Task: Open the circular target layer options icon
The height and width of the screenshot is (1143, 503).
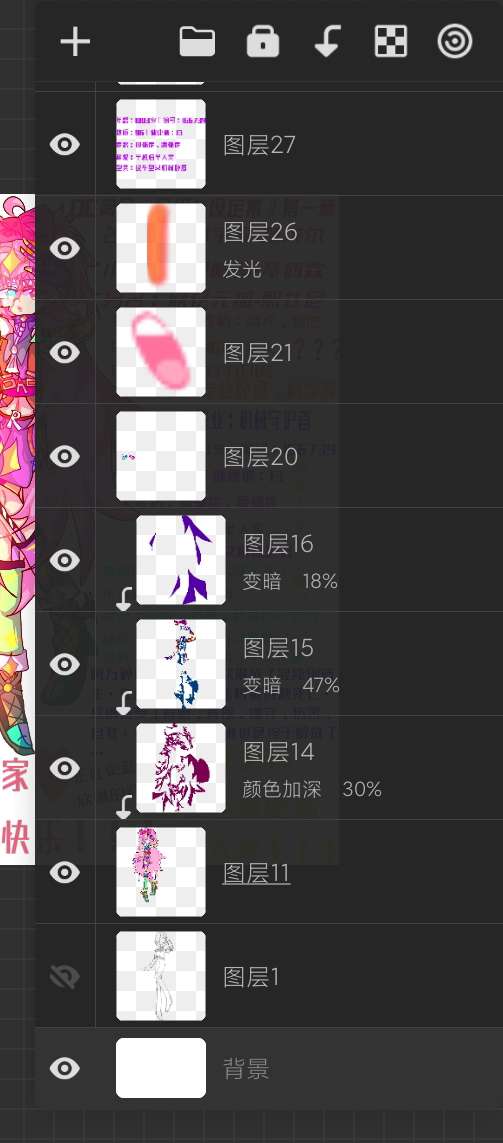Action: (455, 42)
